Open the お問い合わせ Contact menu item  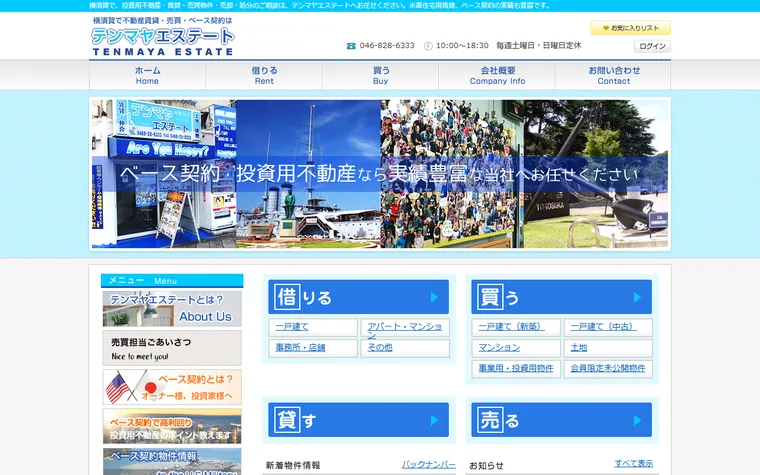click(613, 75)
